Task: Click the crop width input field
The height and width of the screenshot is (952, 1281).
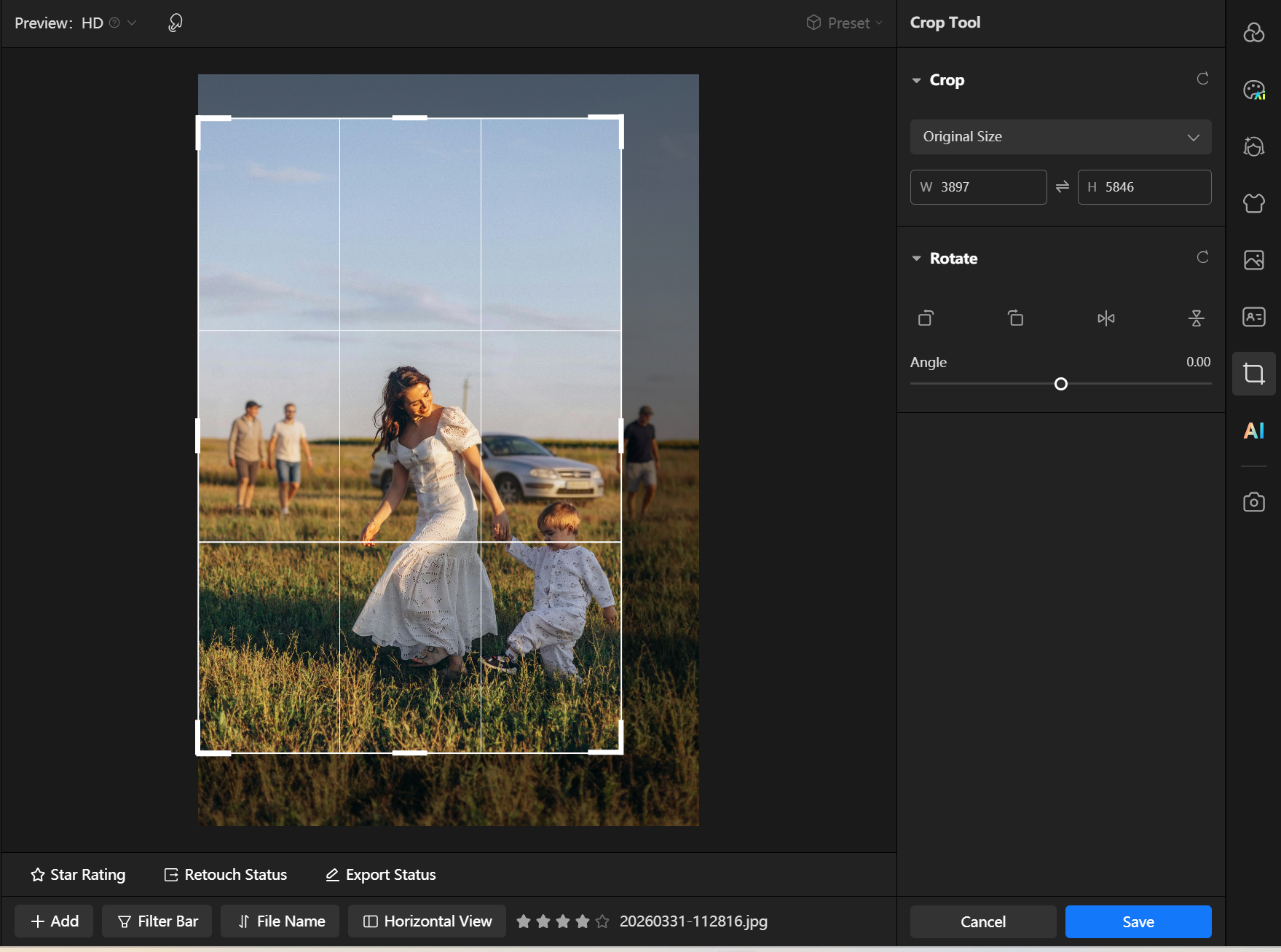Action: coord(978,187)
